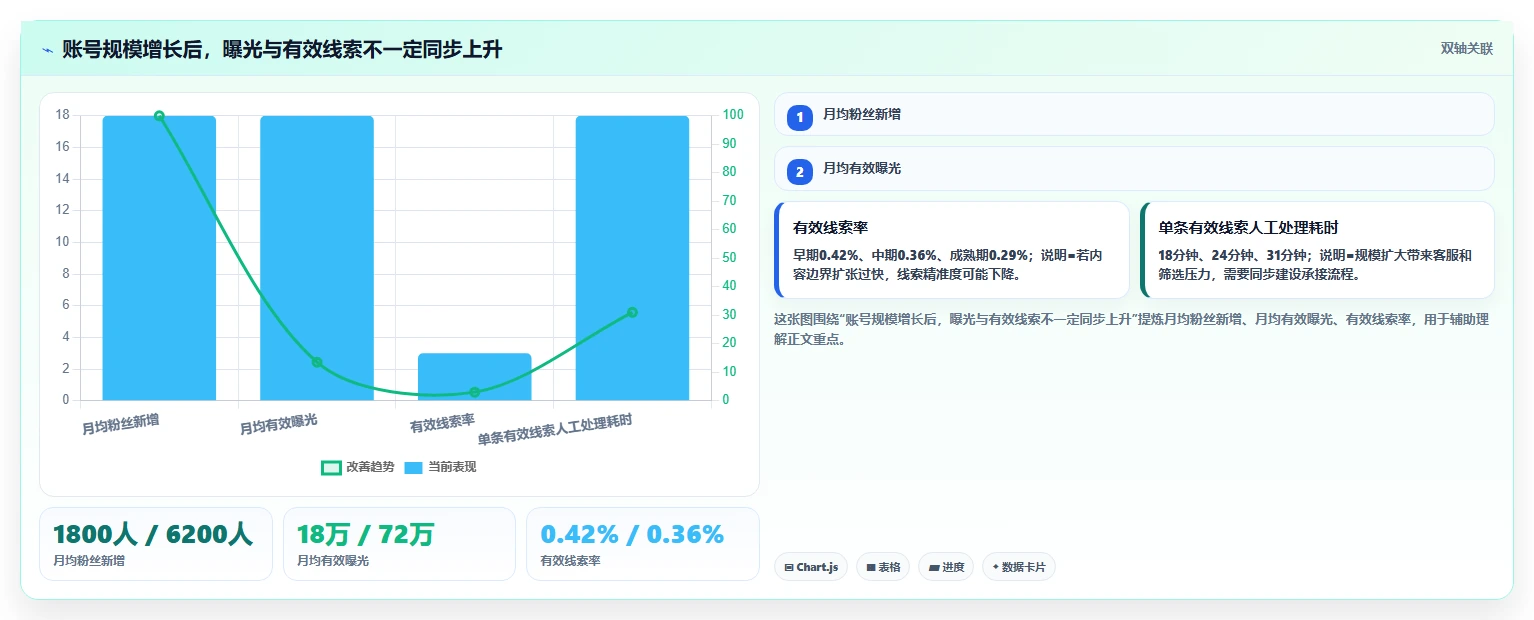Click the summary paragraph starting 这张图围绕
1534x620 pixels.
click(1132, 329)
